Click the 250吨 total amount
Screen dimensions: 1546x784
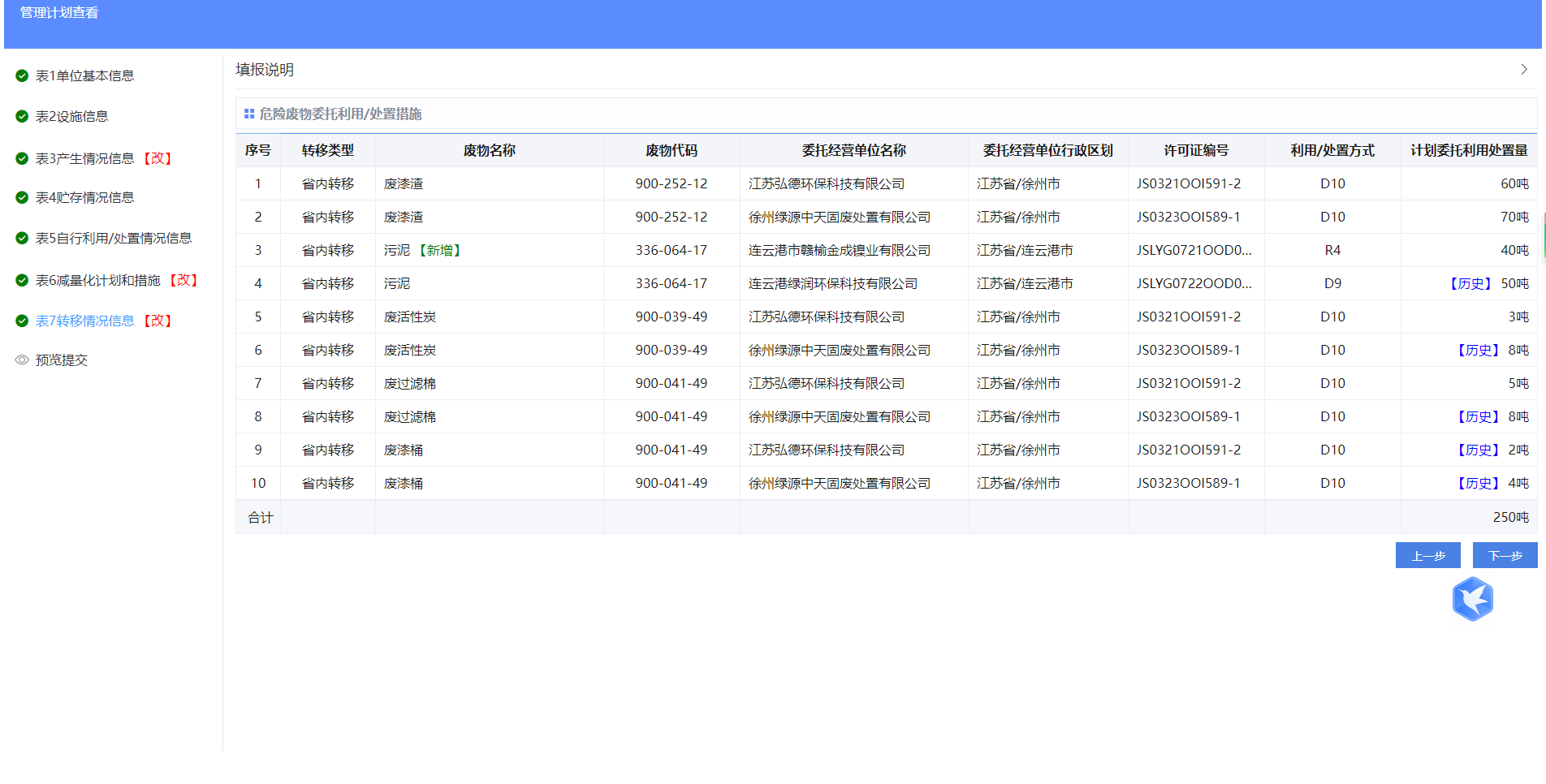pyautogui.click(x=1510, y=517)
